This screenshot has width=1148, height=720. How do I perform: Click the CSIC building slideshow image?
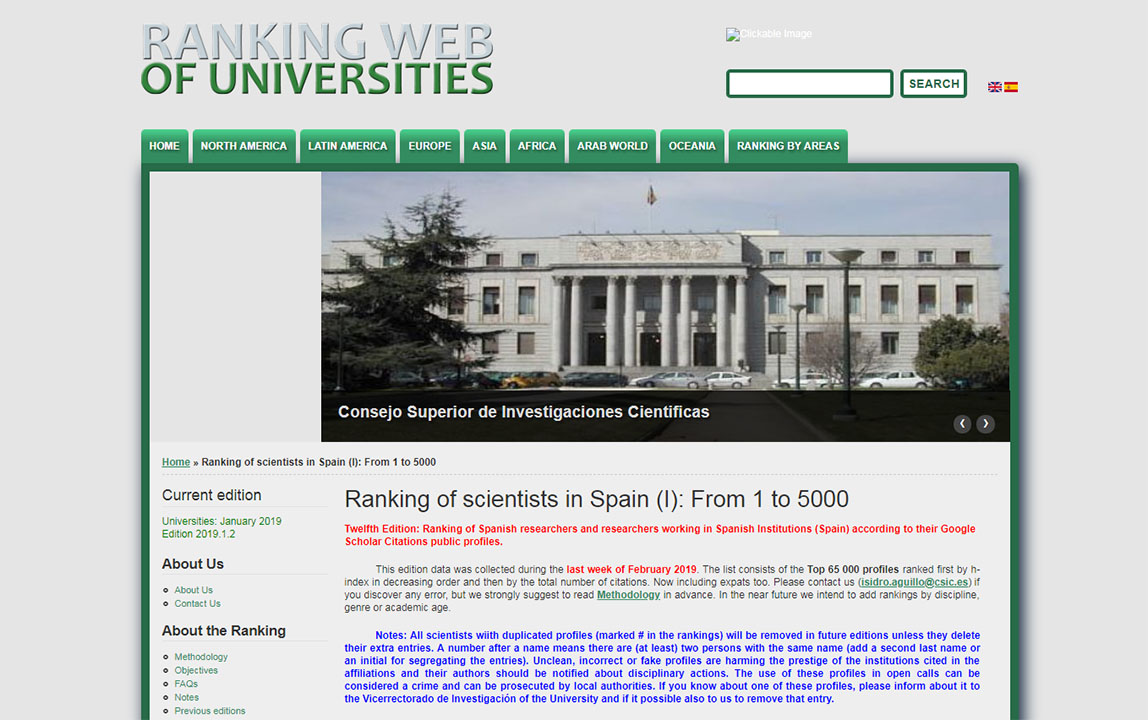pos(665,290)
